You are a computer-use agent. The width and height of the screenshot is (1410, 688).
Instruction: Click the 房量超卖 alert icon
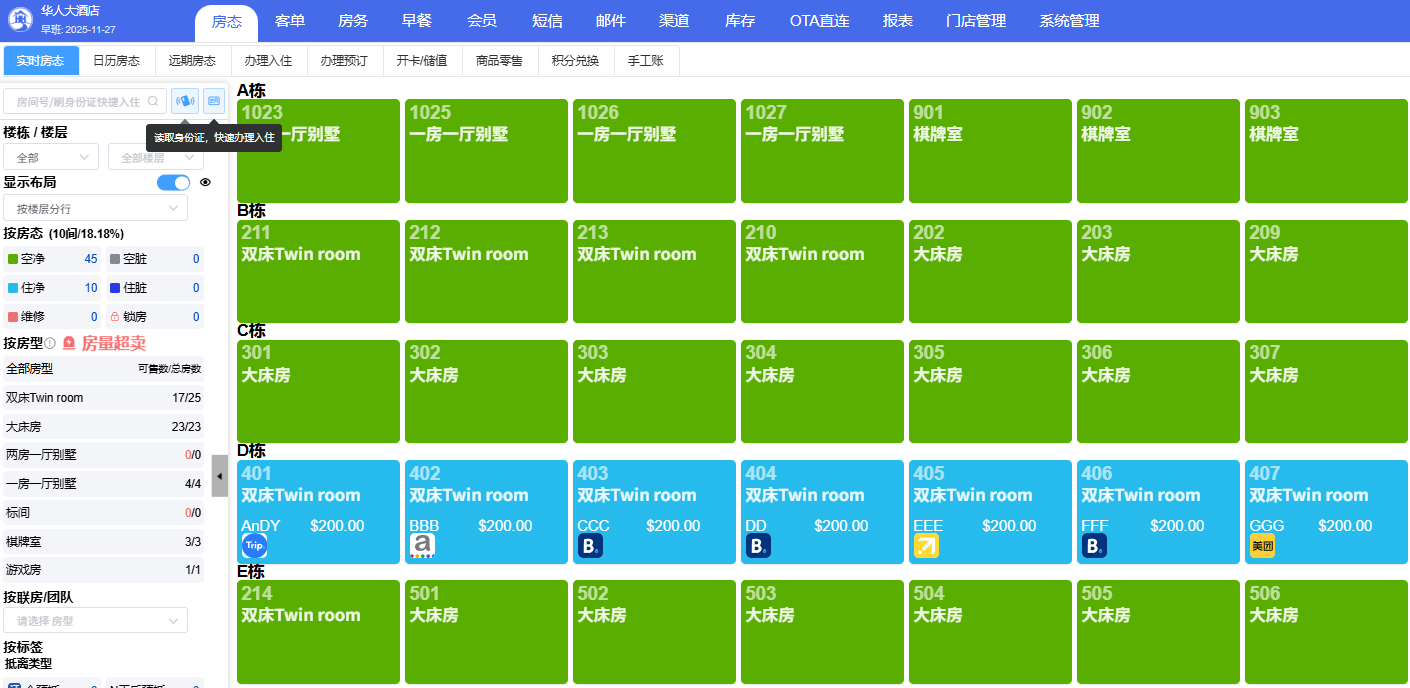coord(68,342)
